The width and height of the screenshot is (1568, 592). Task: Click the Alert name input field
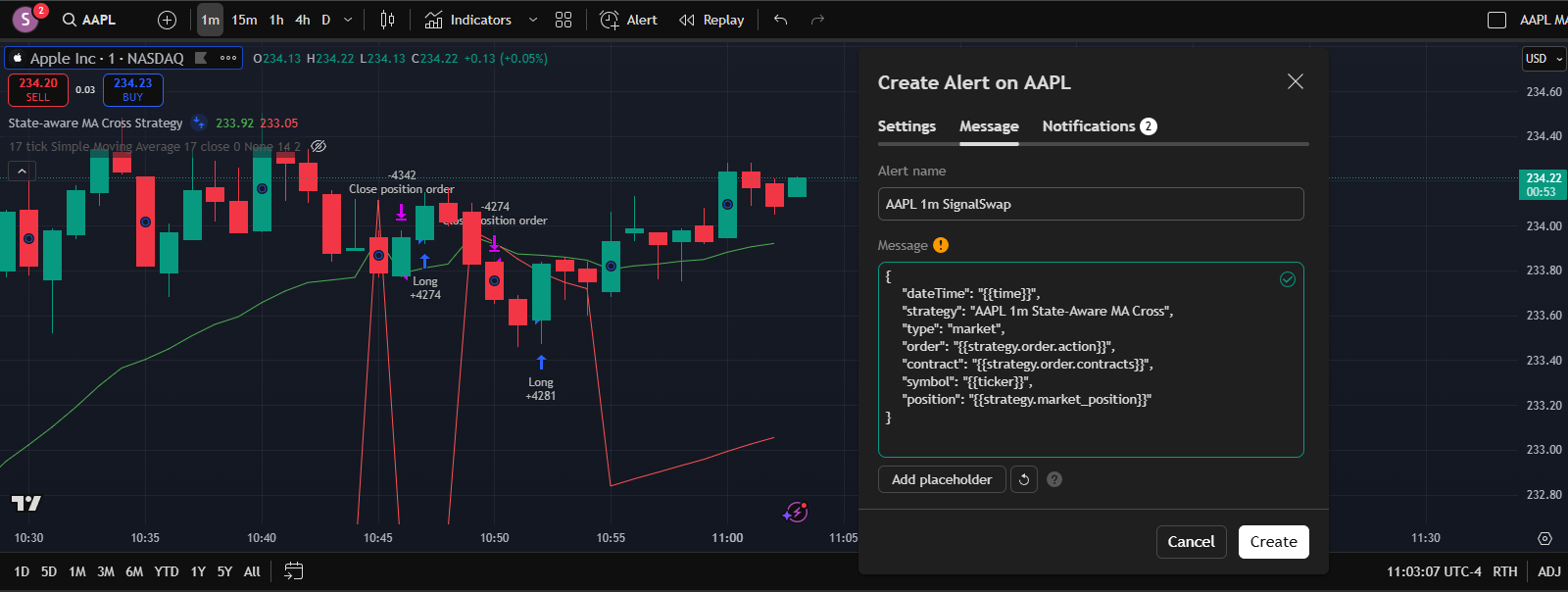point(1091,204)
